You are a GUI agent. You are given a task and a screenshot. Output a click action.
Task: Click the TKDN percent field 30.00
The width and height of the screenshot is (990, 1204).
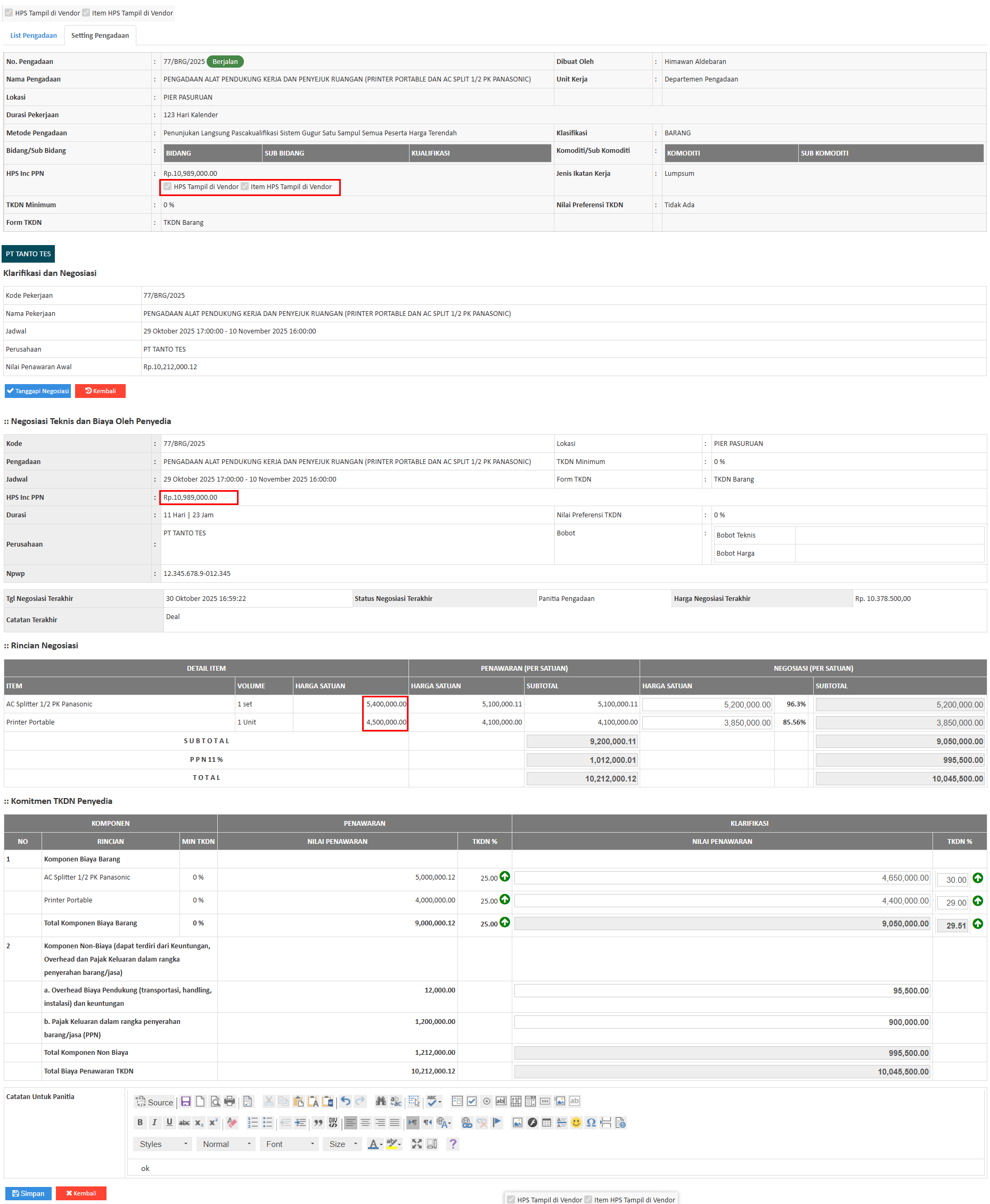952,880
